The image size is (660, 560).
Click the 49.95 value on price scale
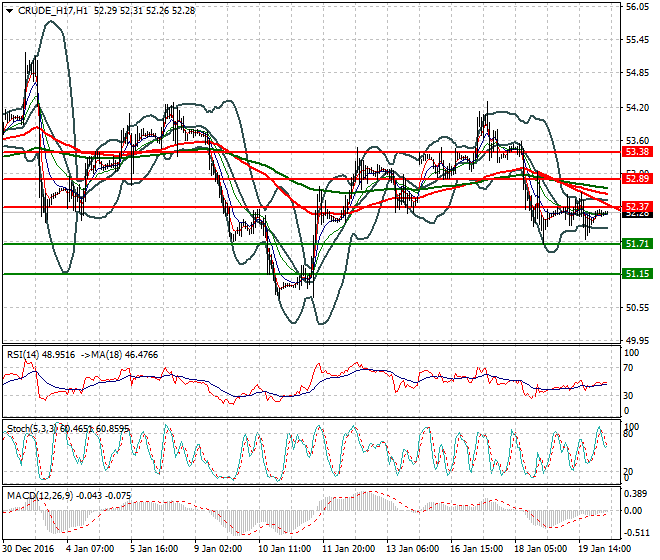click(637, 340)
